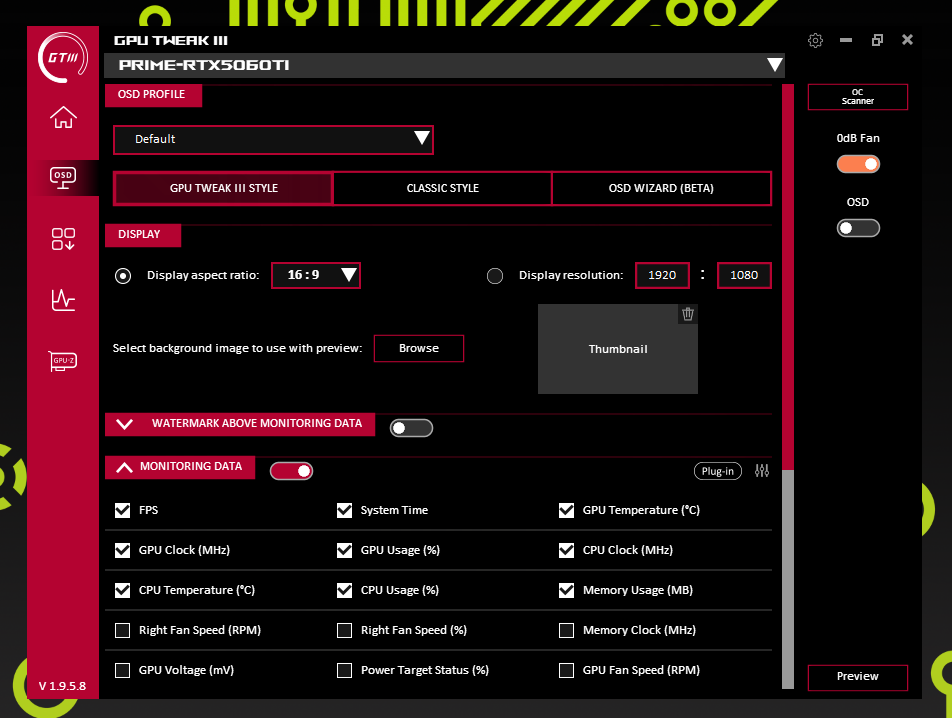Open the monitoring graph sidebar icon
The width and height of the screenshot is (952, 718).
pyautogui.click(x=63, y=300)
